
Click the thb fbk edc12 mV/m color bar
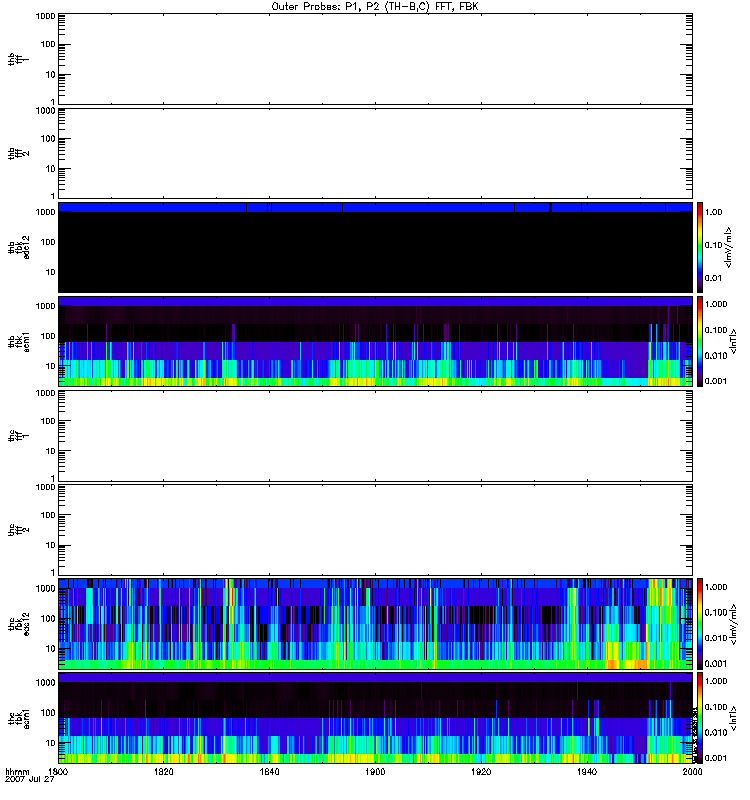pos(701,246)
